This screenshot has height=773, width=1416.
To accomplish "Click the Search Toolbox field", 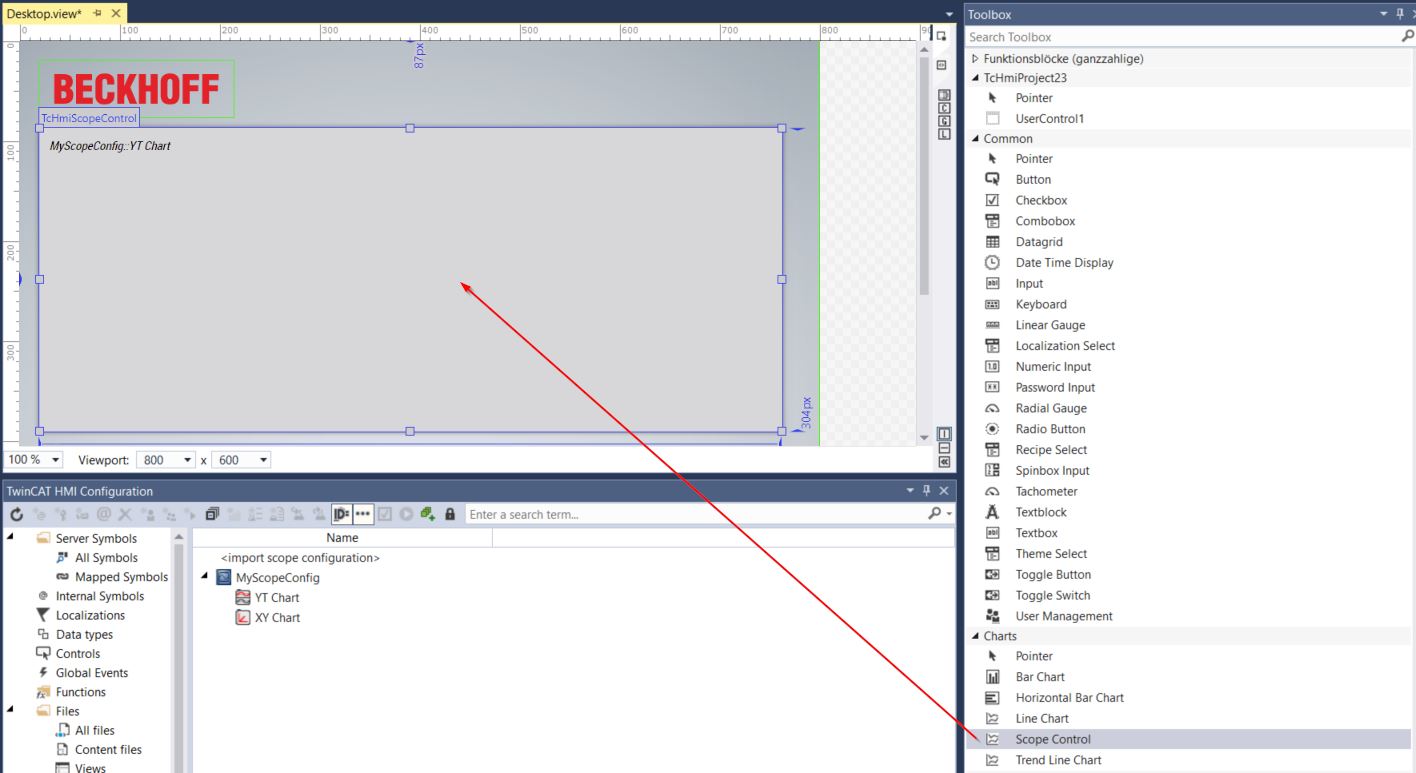I will pos(1183,37).
